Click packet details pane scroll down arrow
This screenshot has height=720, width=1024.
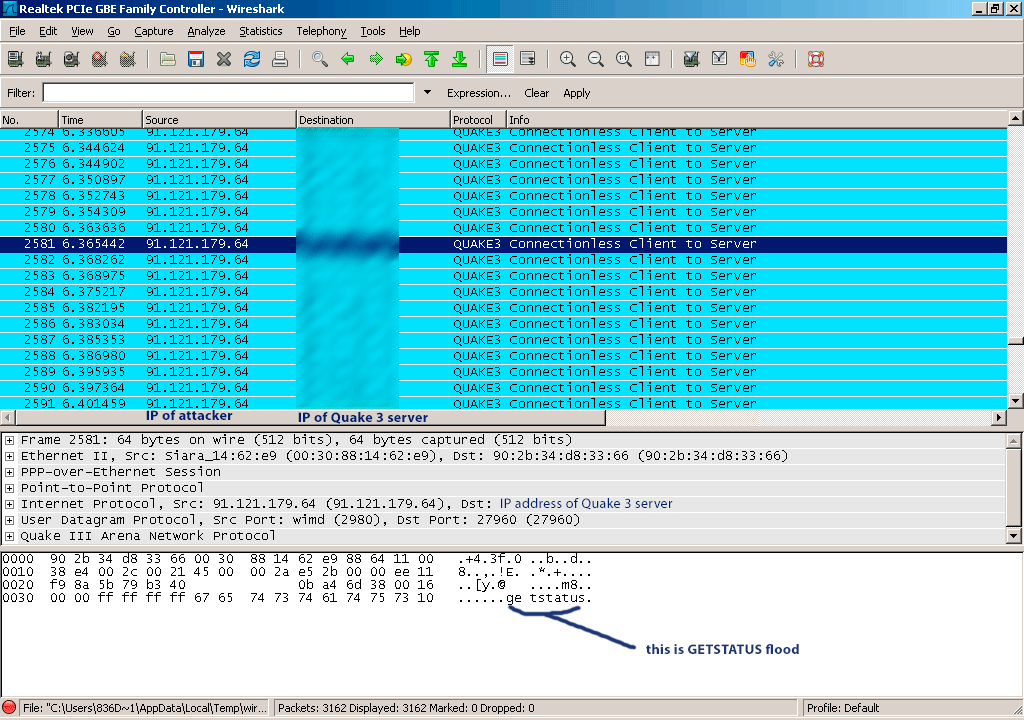(x=1014, y=536)
